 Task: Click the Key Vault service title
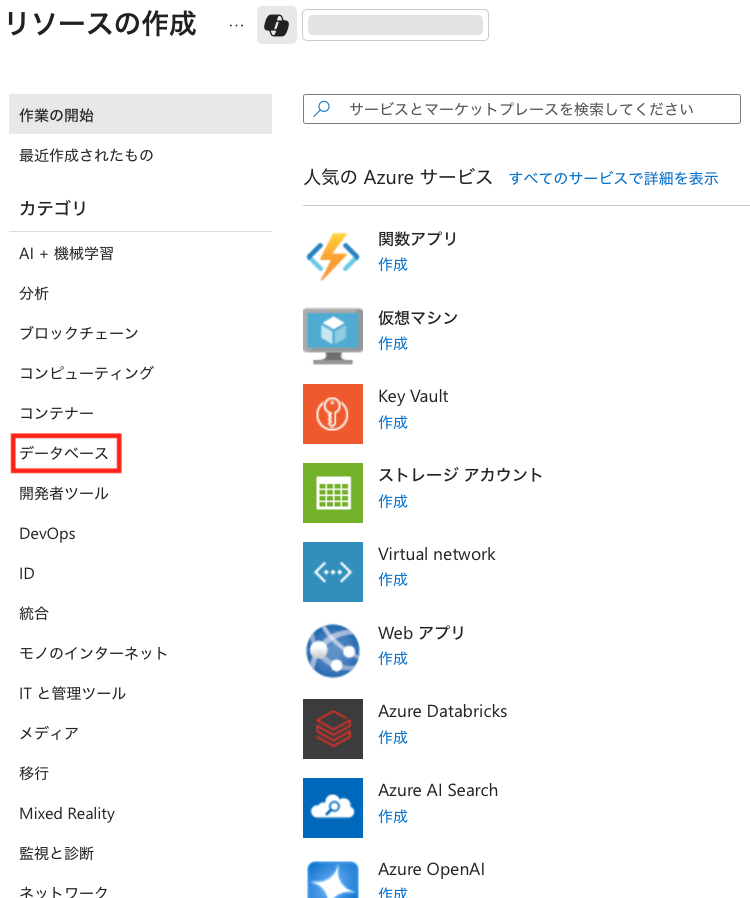(413, 396)
